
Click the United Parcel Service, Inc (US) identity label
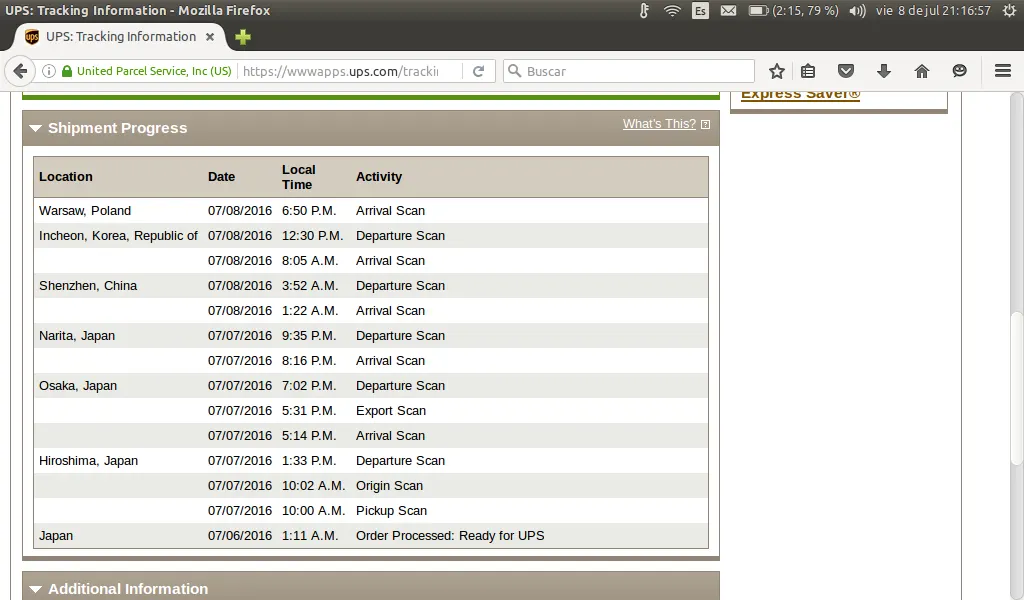[x=154, y=71]
